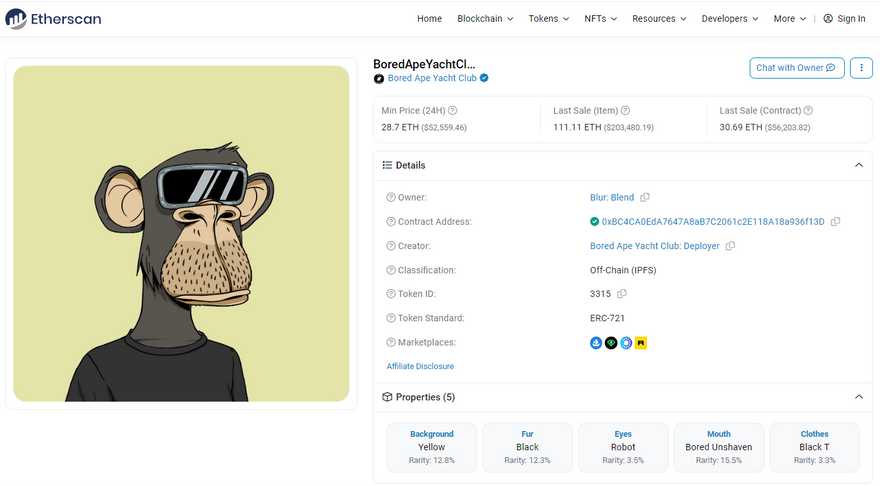
Task: Open the Blockchain dropdown menu
Action: [485, 19]
